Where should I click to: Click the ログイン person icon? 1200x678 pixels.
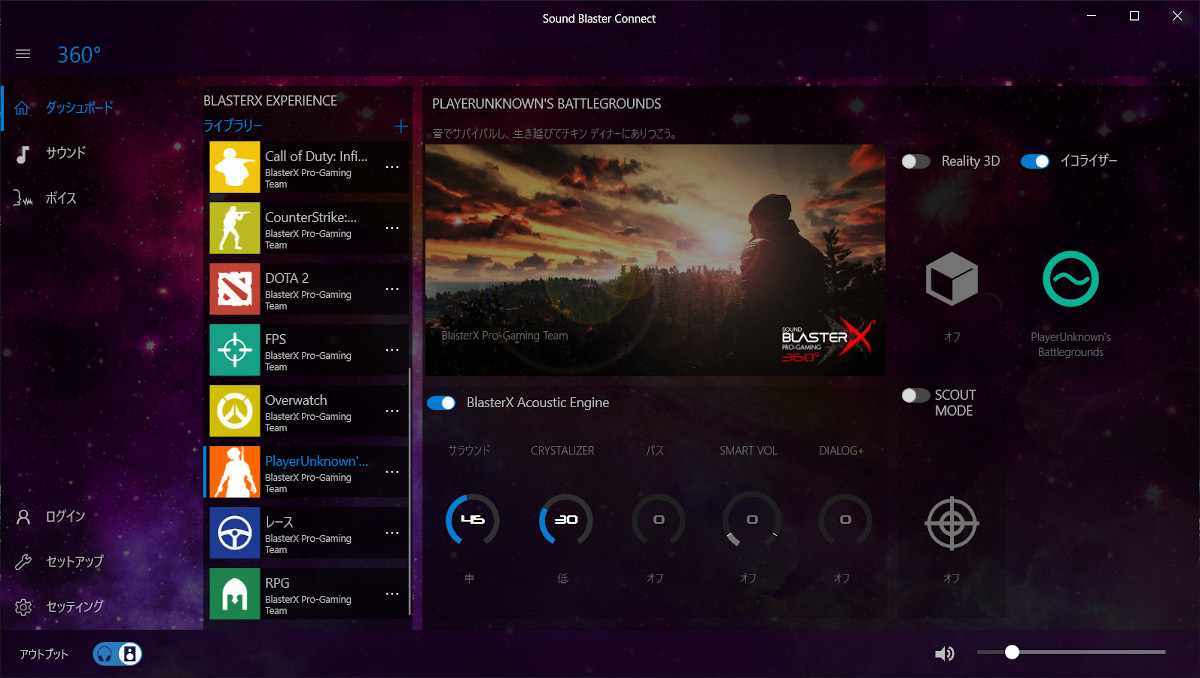coord(23,516)
